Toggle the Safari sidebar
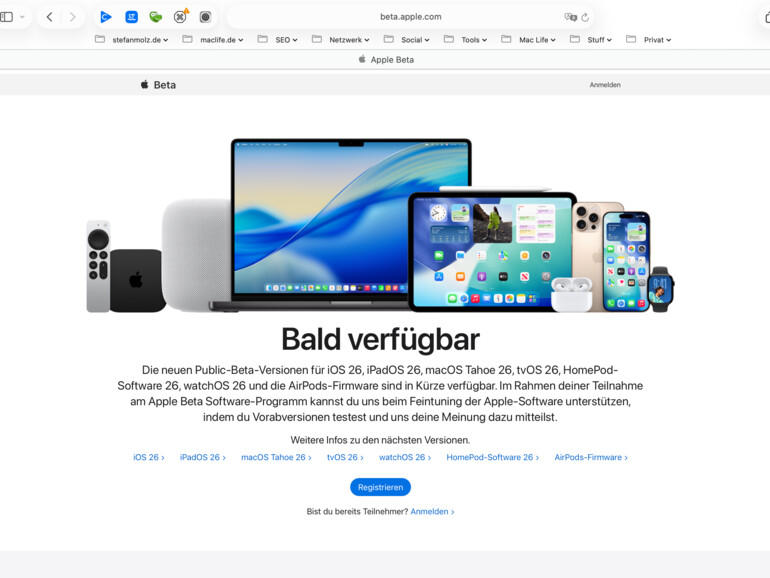The image size is (770, 578). tap(6, 17)
